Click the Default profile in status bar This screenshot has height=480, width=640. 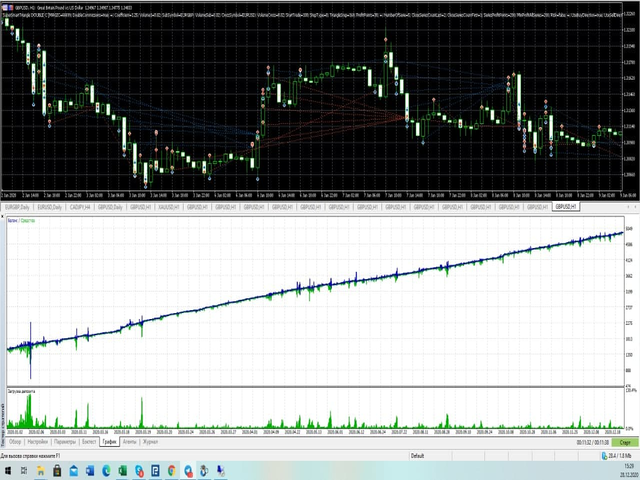coord(417,456)
